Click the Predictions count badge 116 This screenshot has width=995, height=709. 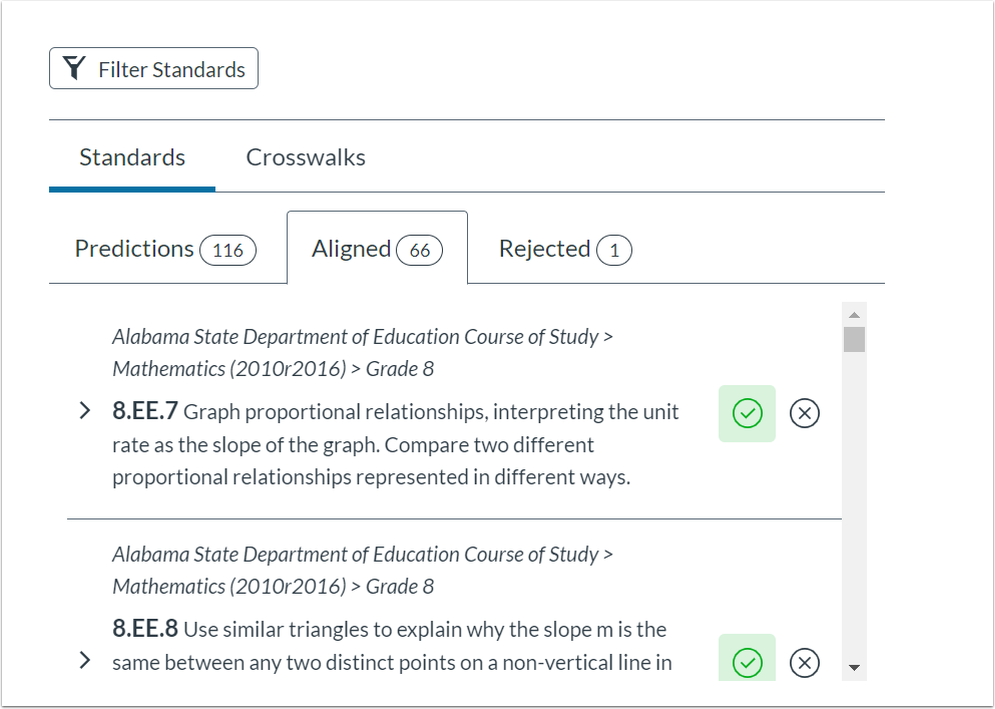pos(228,250)
